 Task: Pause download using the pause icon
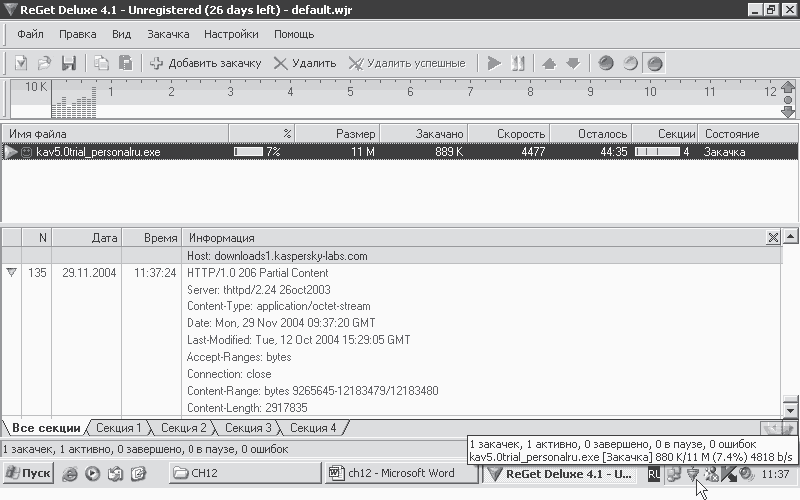point(517,63)
